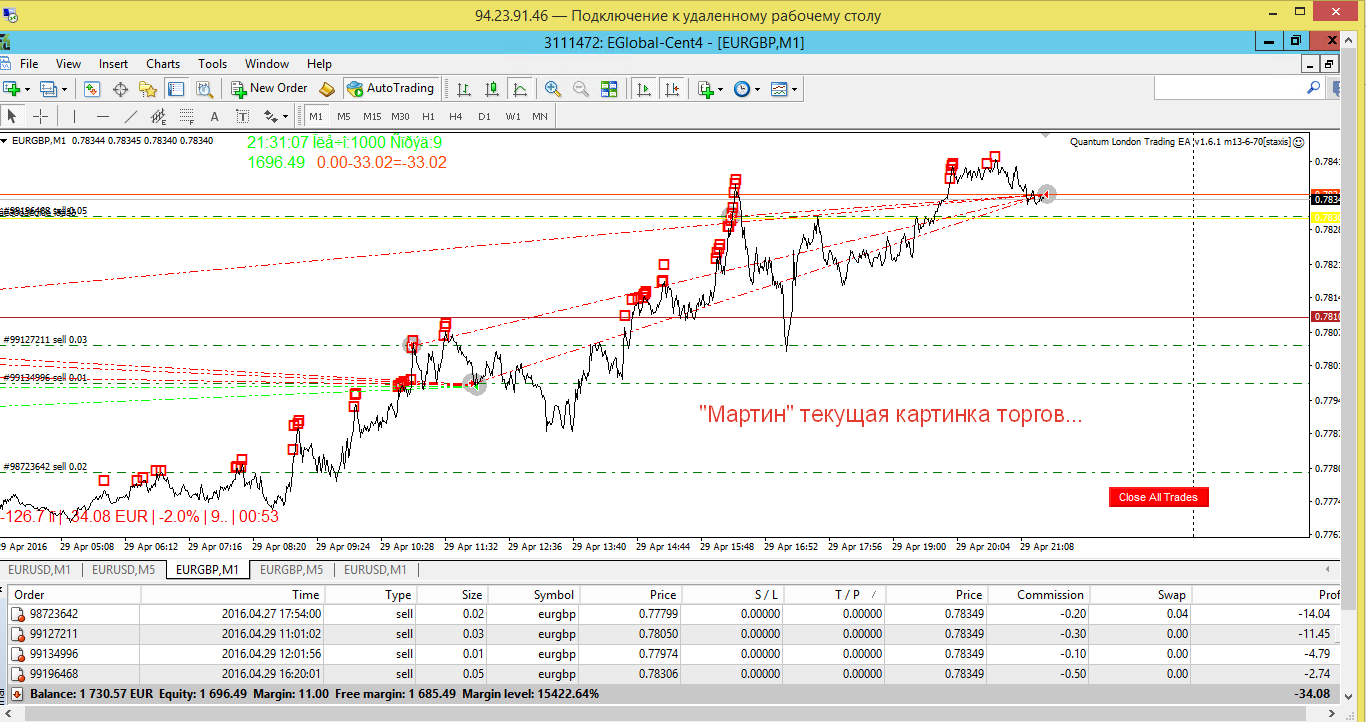Open the Templates icon

pos(780,89)
